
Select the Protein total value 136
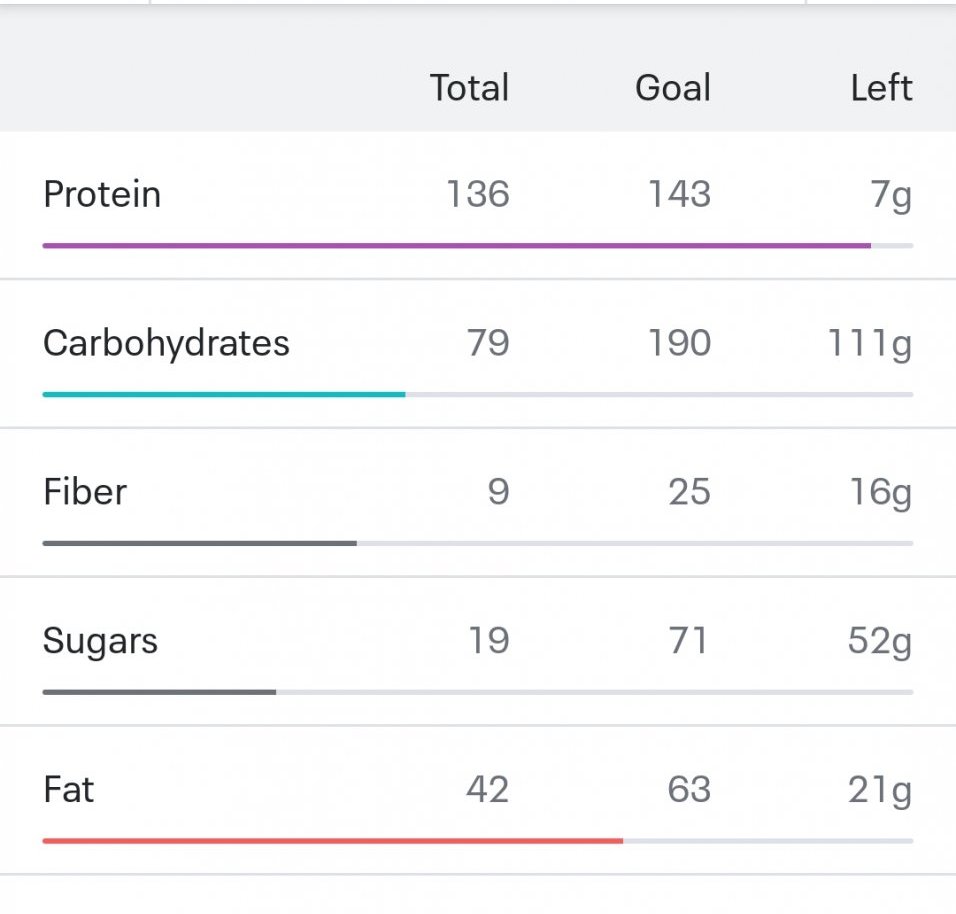click(x=477, y=194)
